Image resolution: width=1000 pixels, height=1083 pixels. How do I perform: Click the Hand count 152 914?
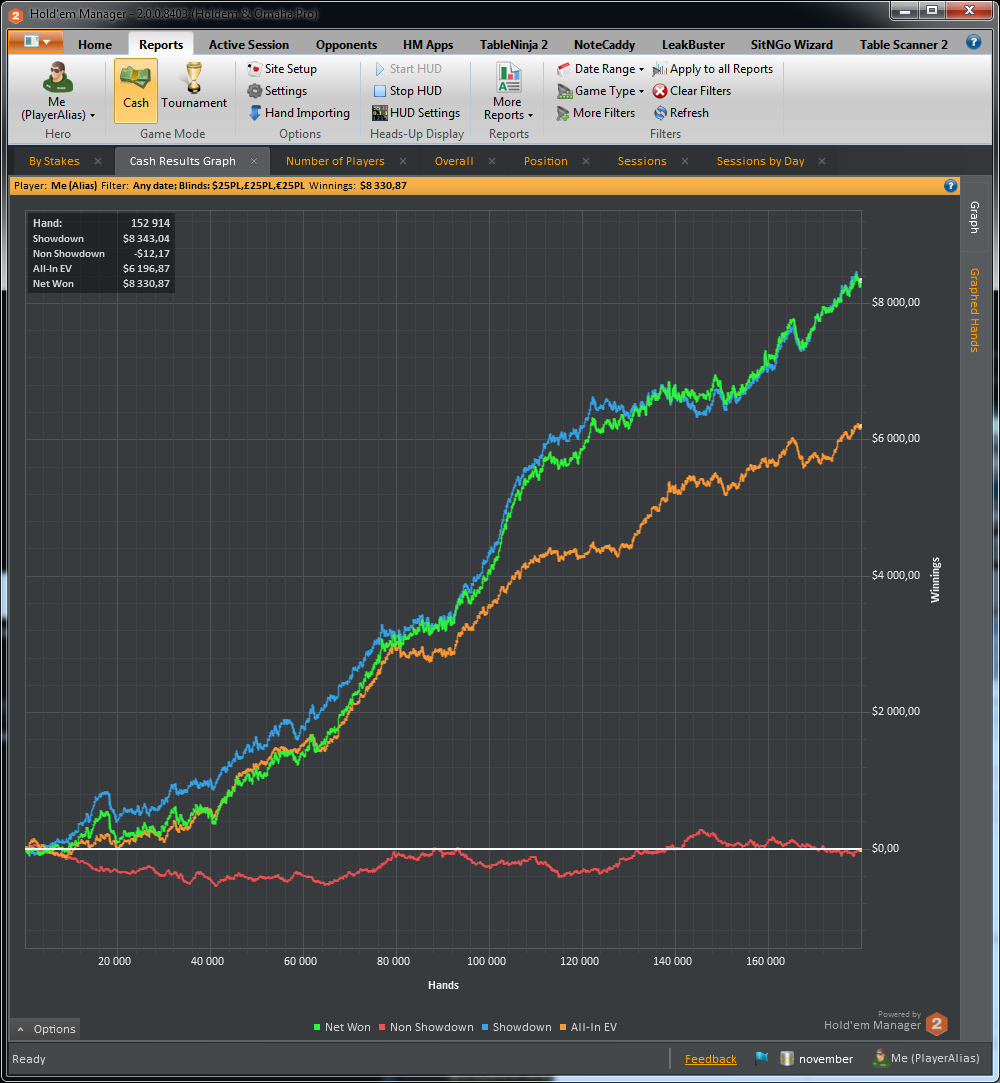point(151,223)
